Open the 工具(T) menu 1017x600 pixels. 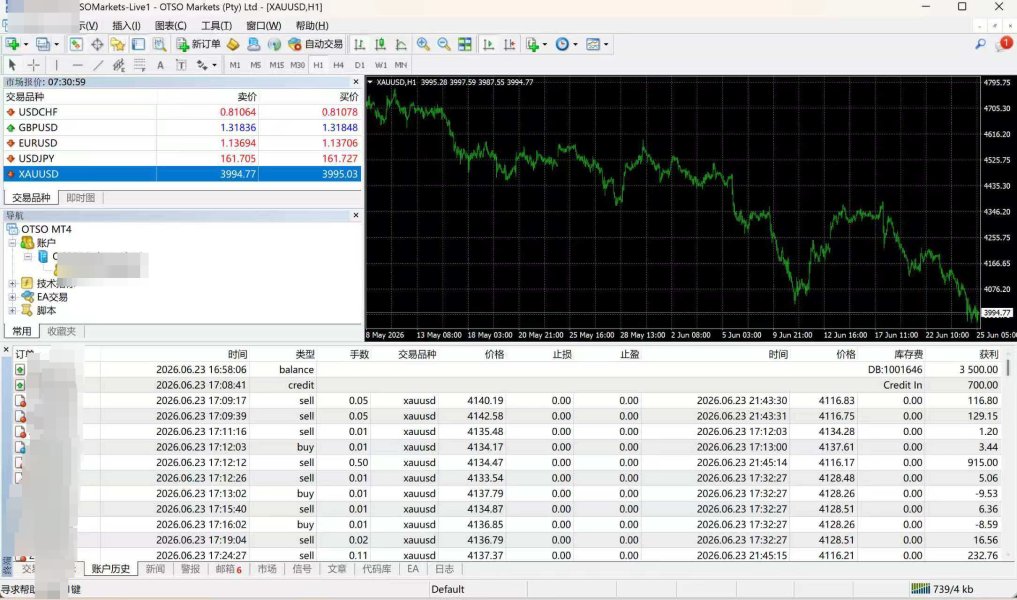point(216,25)
